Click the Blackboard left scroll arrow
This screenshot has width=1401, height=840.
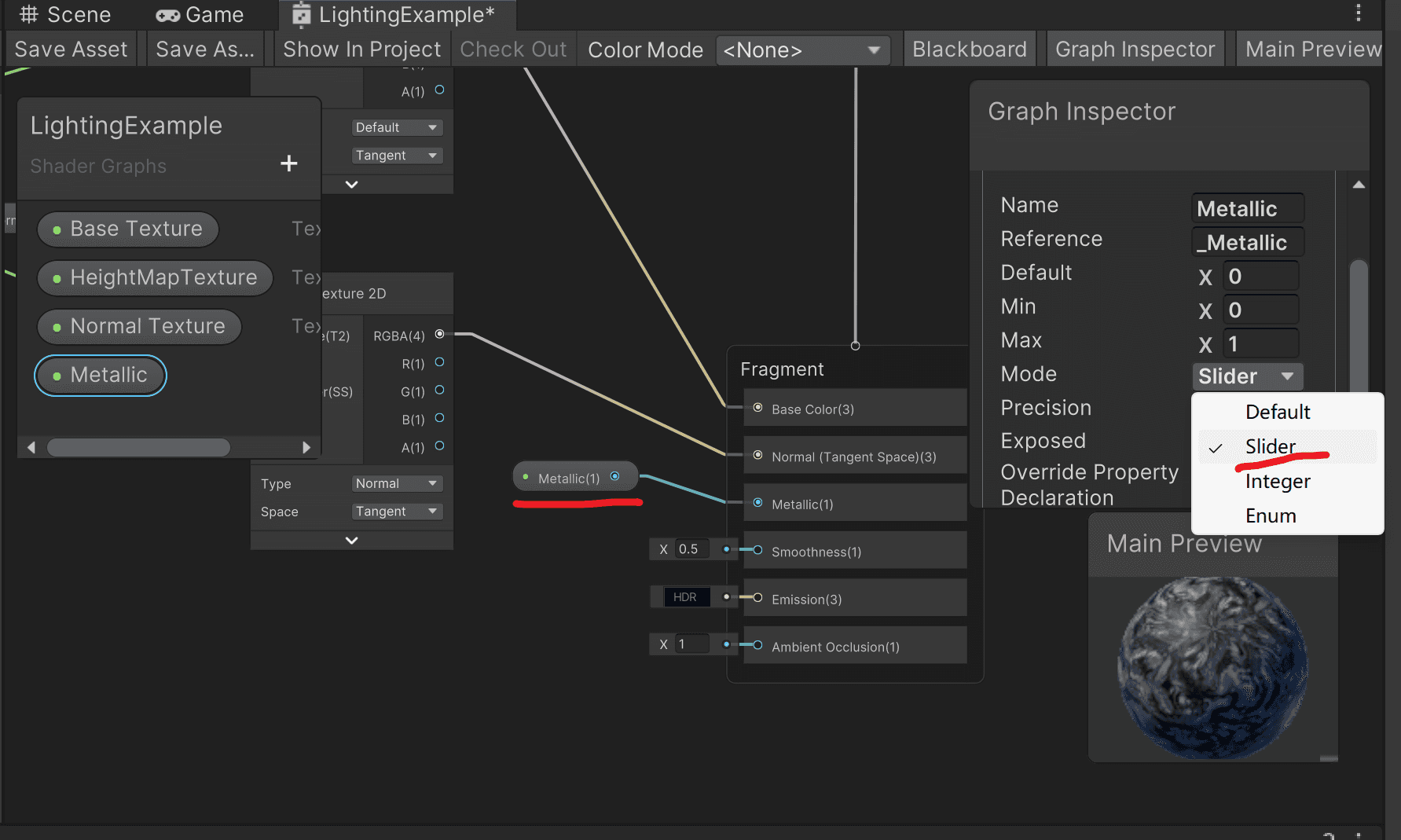coord(31,447)
